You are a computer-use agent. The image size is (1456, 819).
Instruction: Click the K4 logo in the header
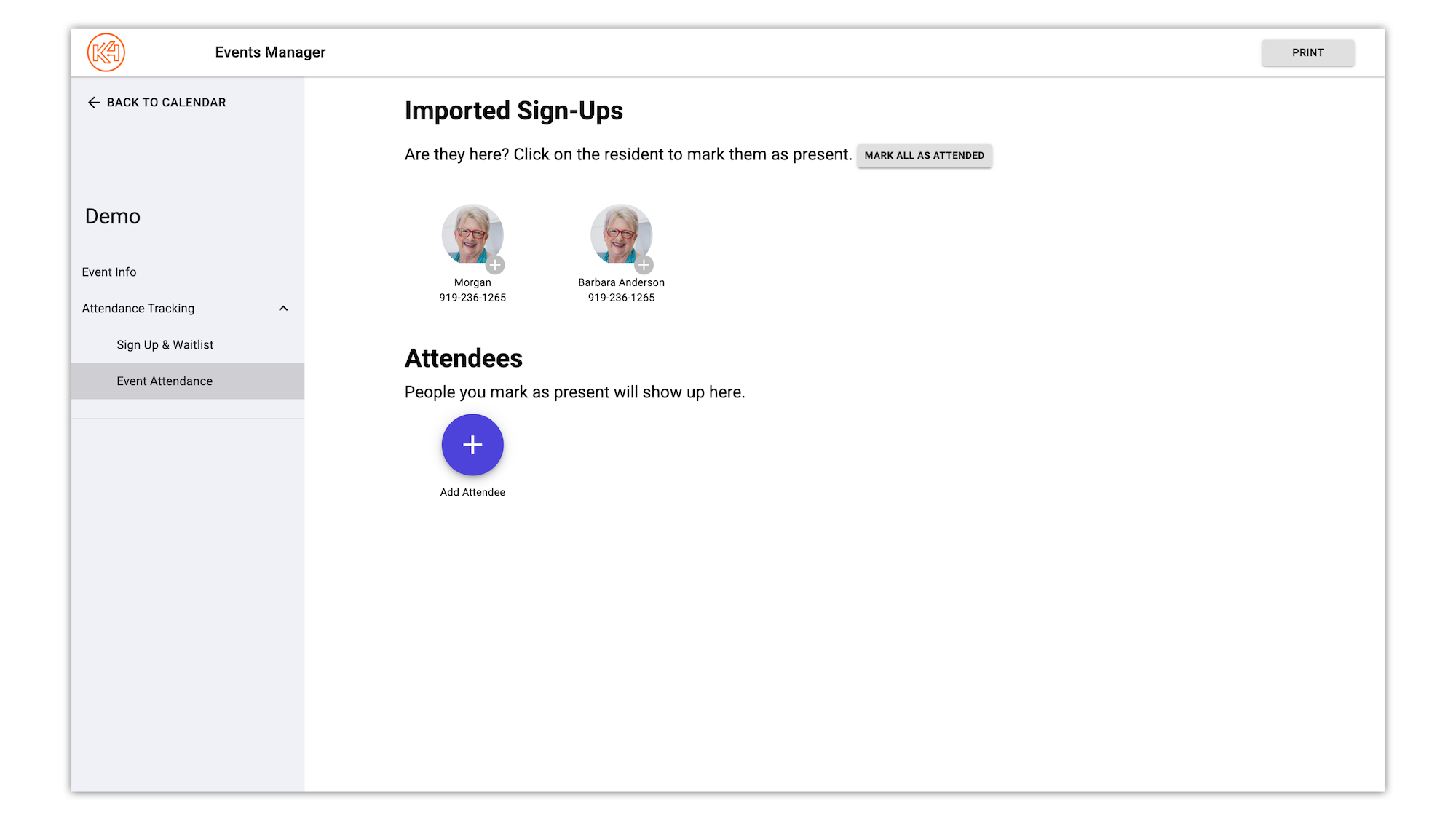107,52
